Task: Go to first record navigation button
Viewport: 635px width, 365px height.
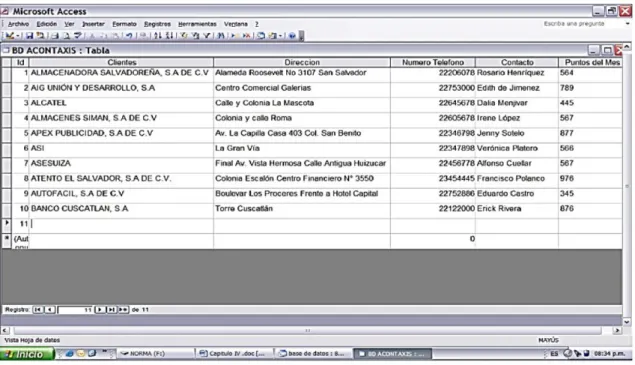Action: coord(38,310)
